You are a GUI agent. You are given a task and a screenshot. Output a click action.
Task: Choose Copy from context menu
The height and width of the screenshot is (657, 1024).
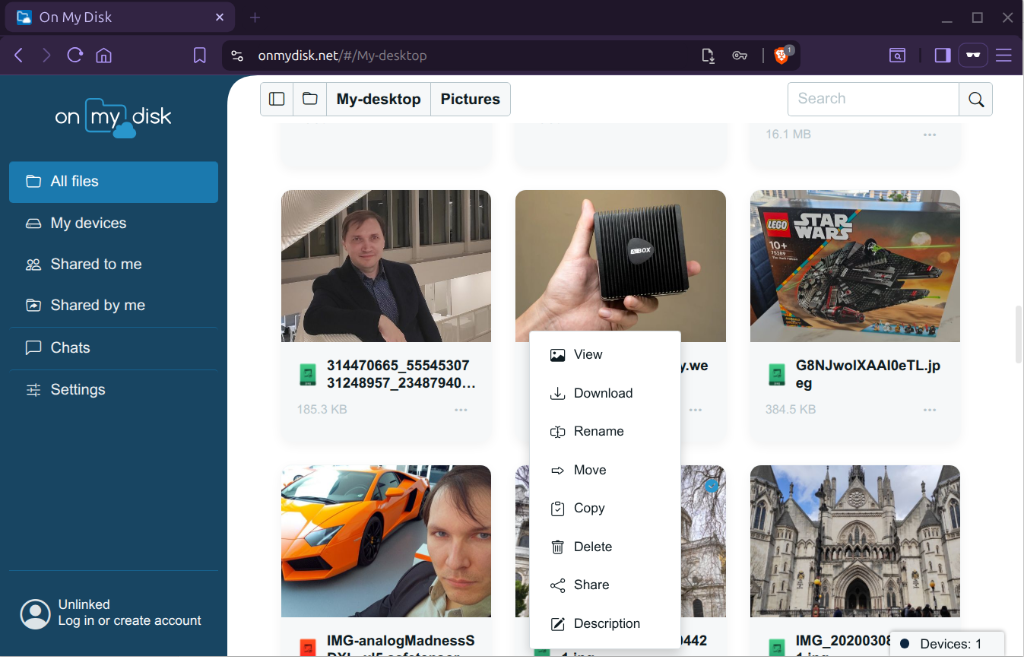(x=605, y=508)
